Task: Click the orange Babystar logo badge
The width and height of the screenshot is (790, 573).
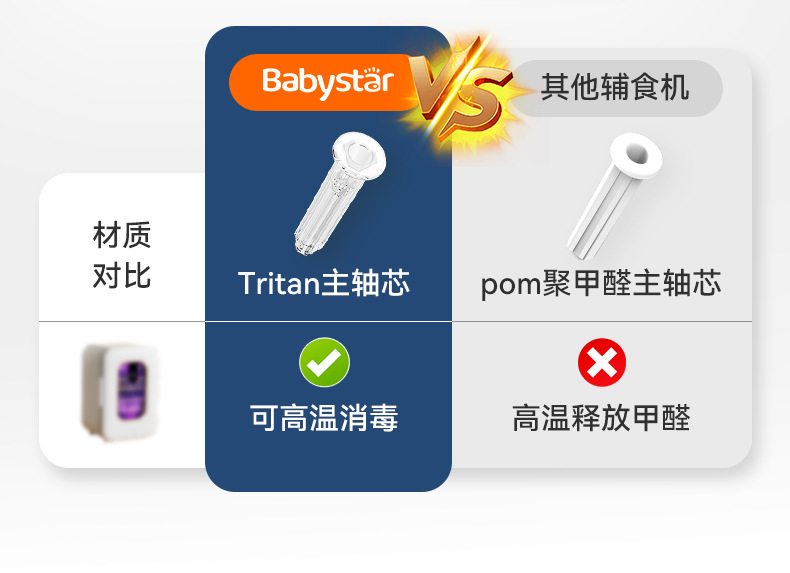Action: [325, 82]
